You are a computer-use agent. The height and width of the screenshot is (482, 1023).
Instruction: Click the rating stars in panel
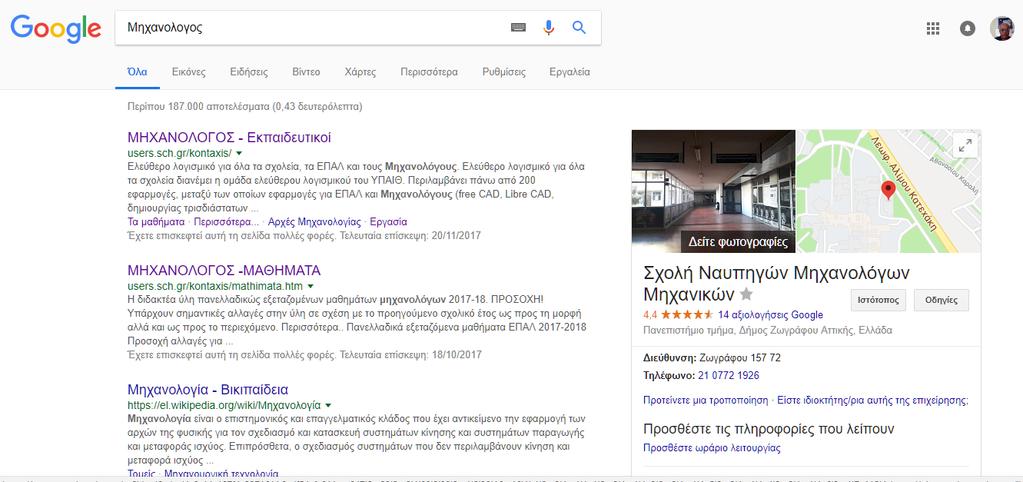(x=687, y=314)
